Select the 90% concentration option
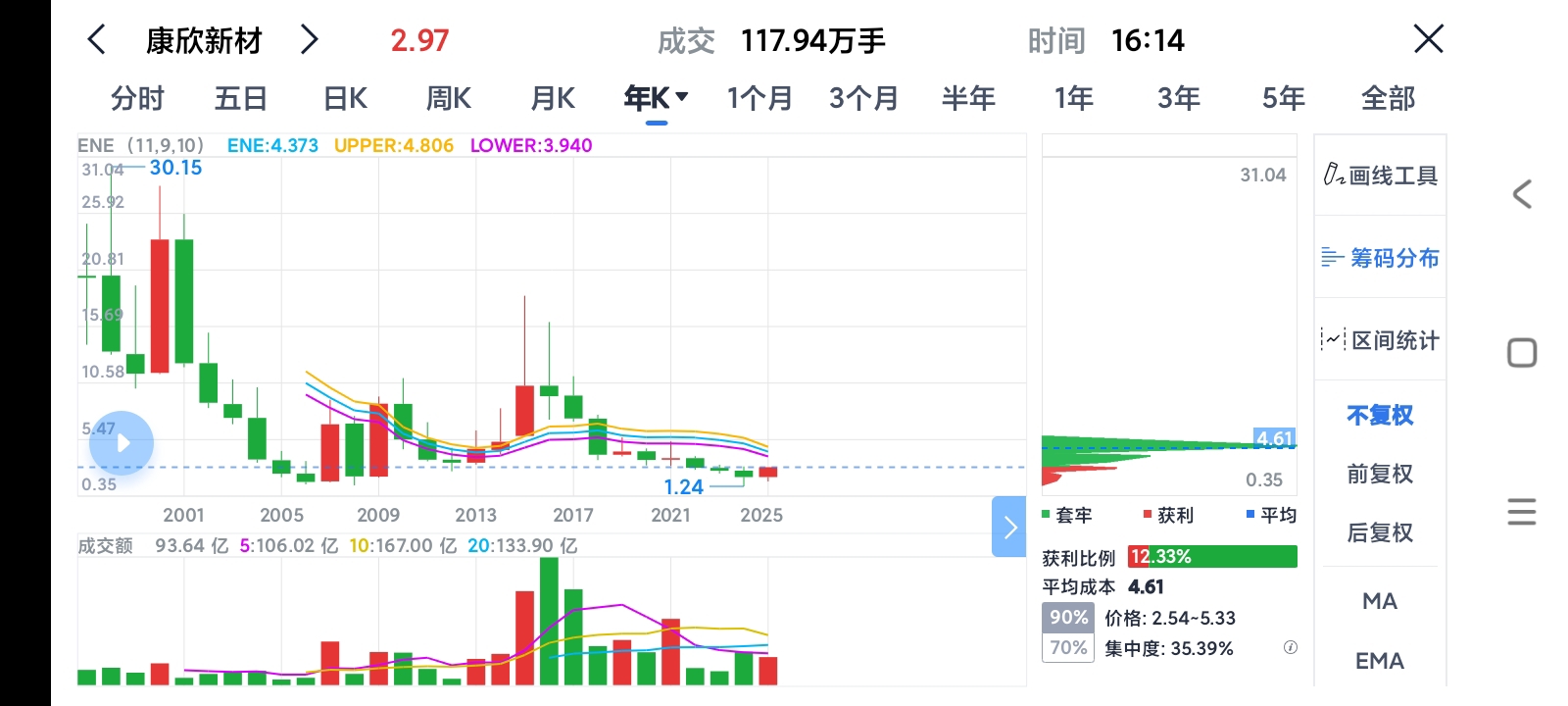The height and width of the screenshot is (706, 1568). point(1068,617)
